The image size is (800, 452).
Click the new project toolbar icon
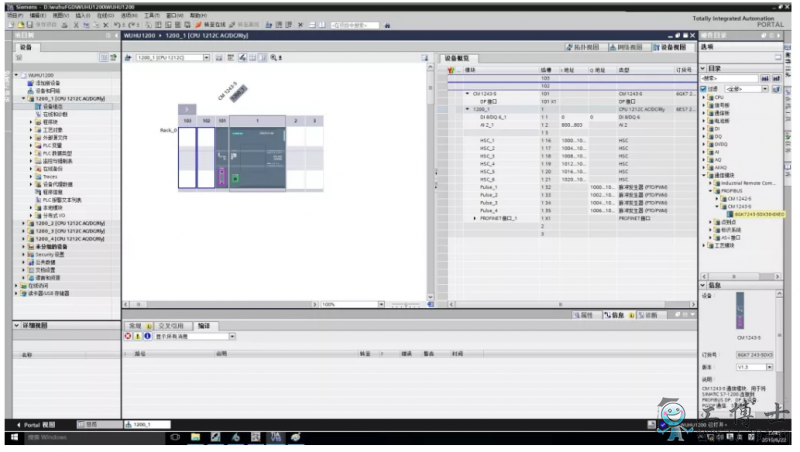[11, 24]
